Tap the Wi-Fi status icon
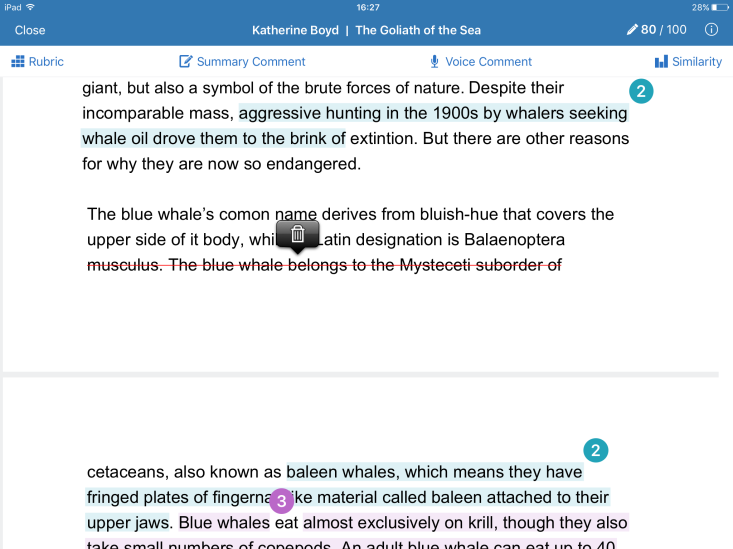Image resolution: width=733 pixels, height=549 pixels. click(x=30, y=7)
